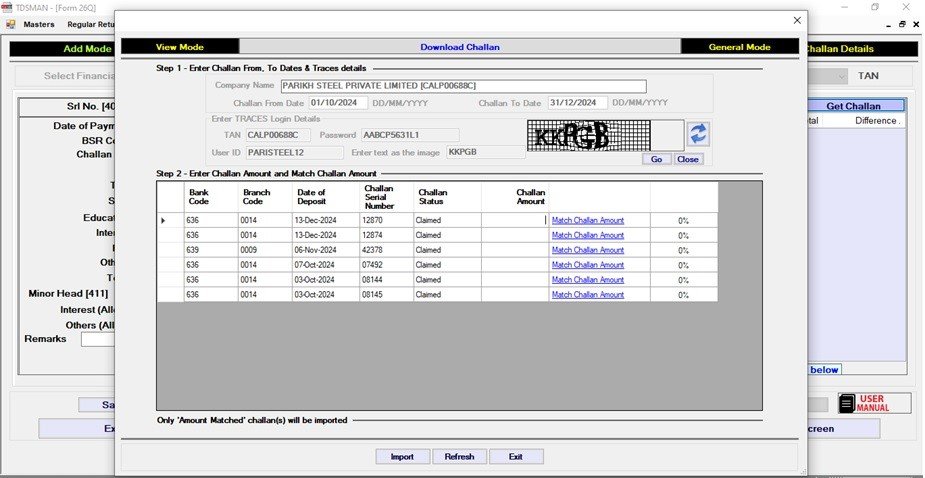Click the TDSMAN application icon in title bar
Screen dimensions: 925x478
tap(7, 7)
